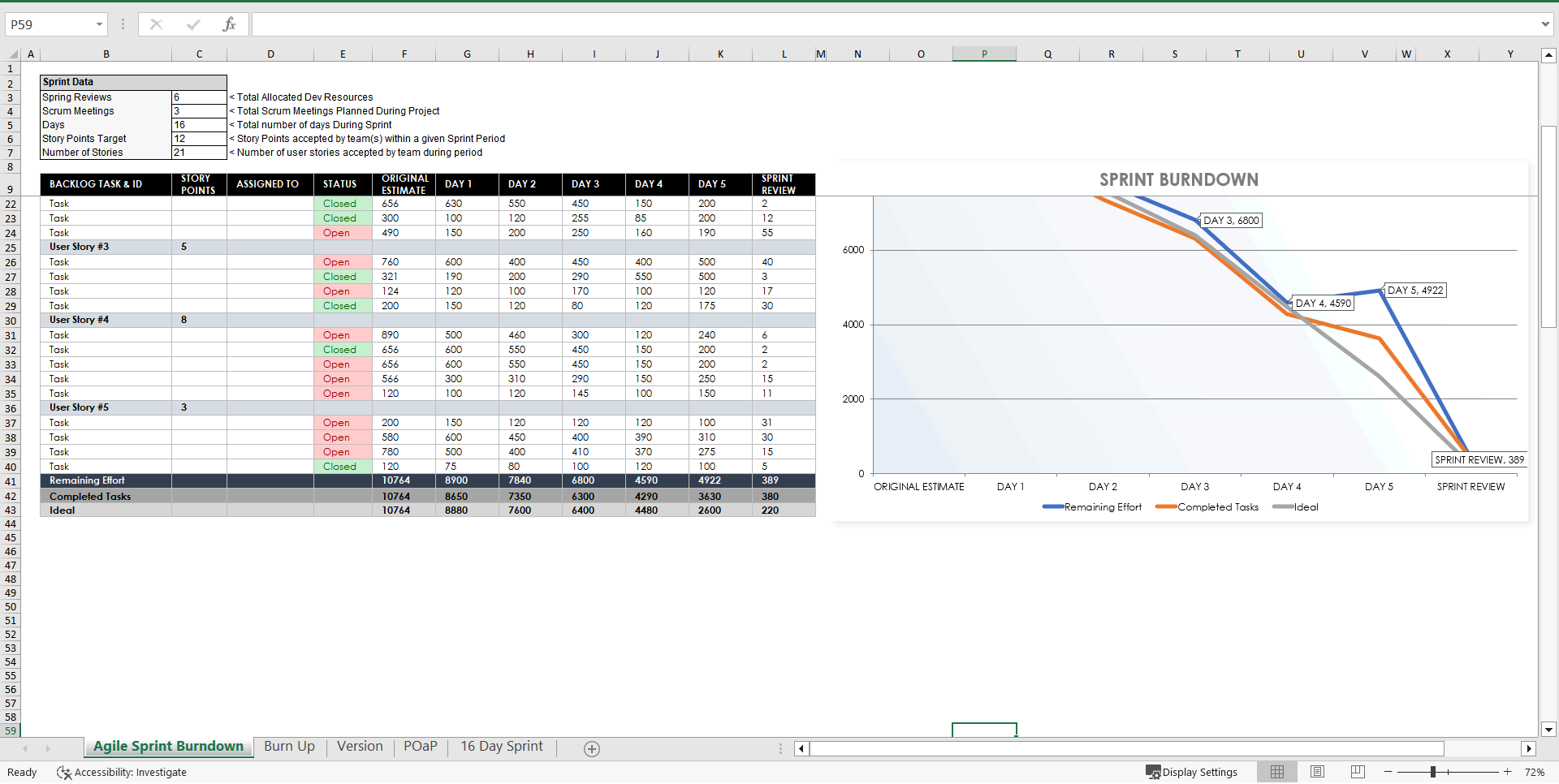This screenshot has height=784, width=1559.
Task: Select the Remaining Effort legend in the chart
Action: click(1092, 506)
